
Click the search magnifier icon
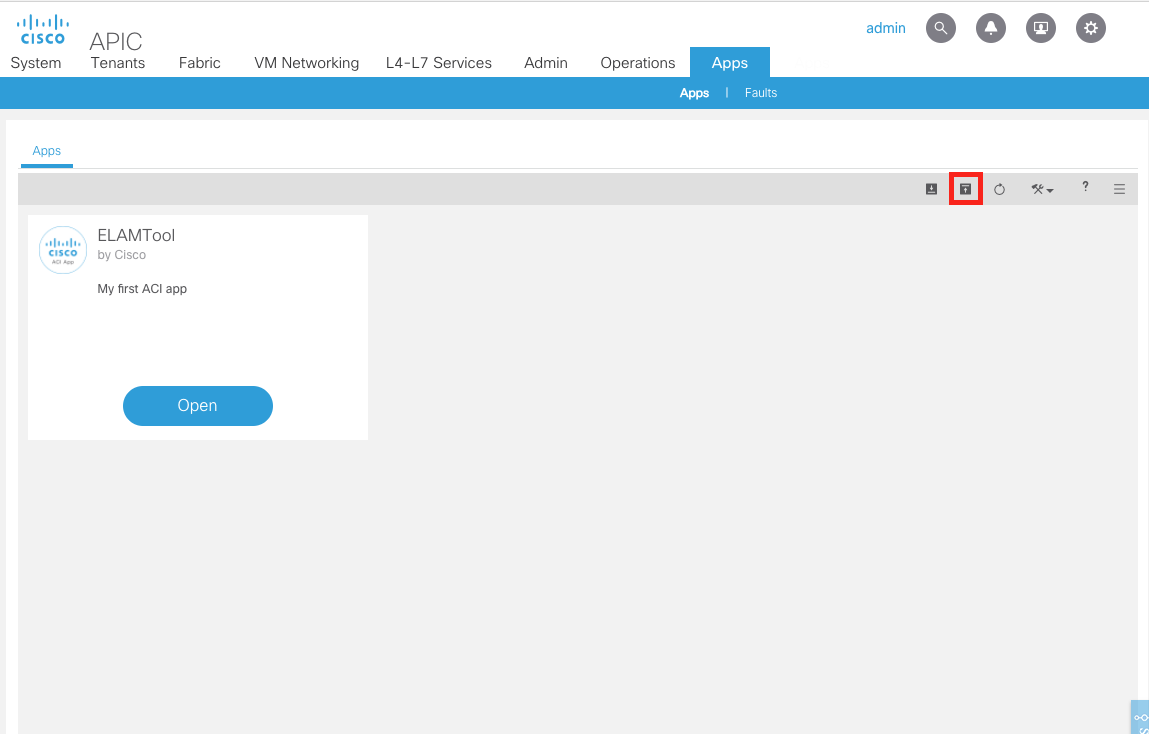(x=941, y=28)
